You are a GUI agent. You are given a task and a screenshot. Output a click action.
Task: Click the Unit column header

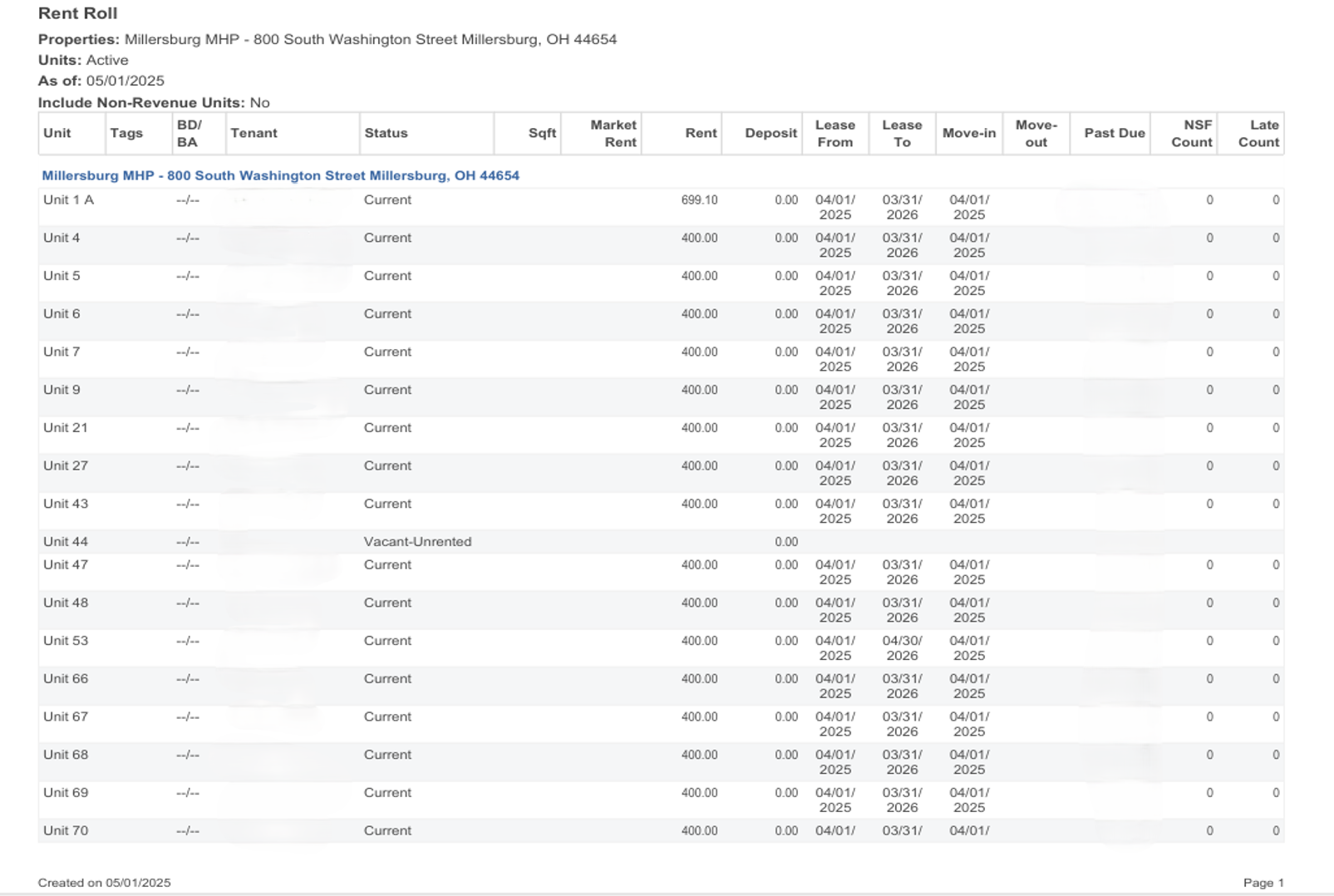[x=57, y=133]
